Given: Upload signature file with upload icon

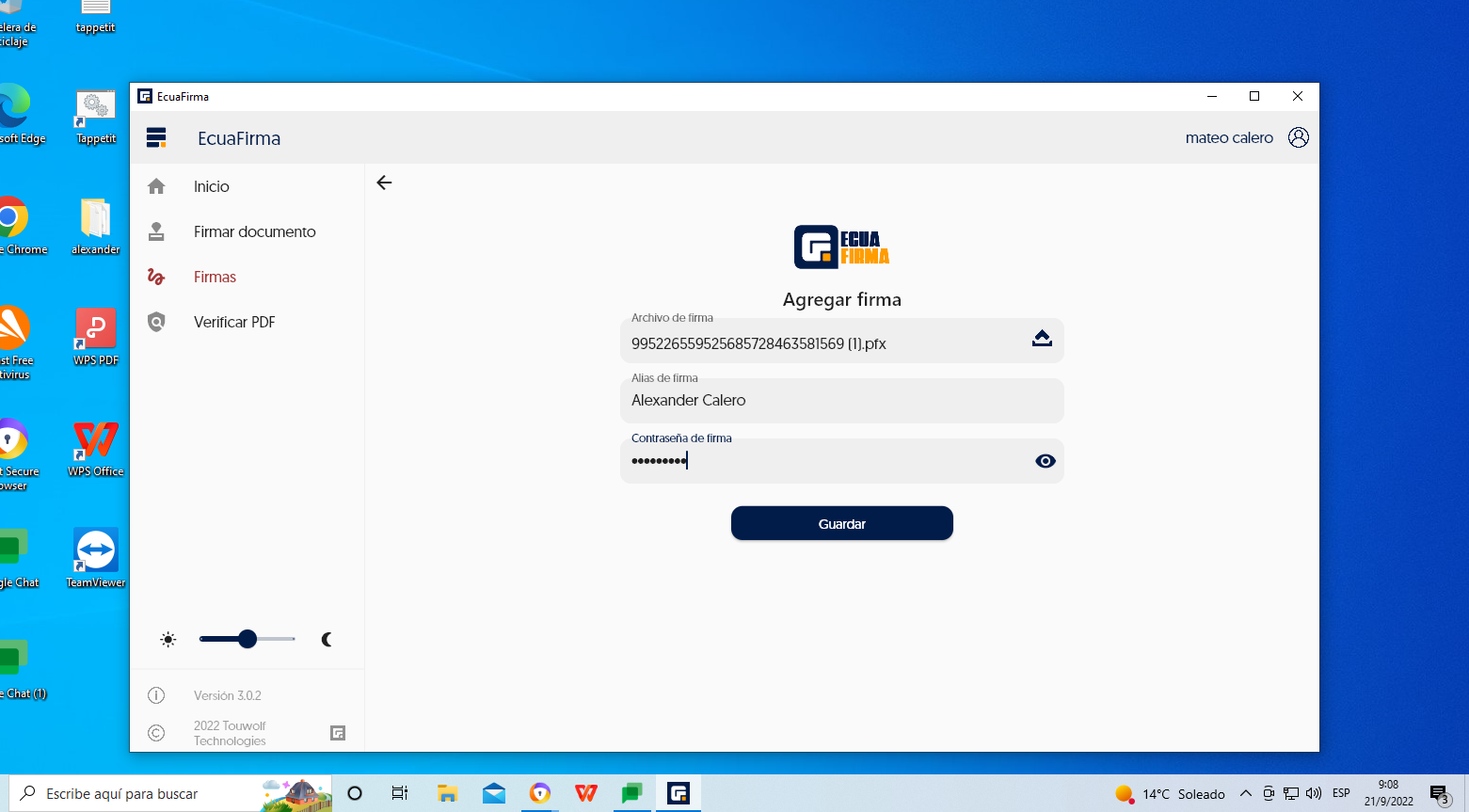Looking at the screenshot, I should [x=1042, y=338].
